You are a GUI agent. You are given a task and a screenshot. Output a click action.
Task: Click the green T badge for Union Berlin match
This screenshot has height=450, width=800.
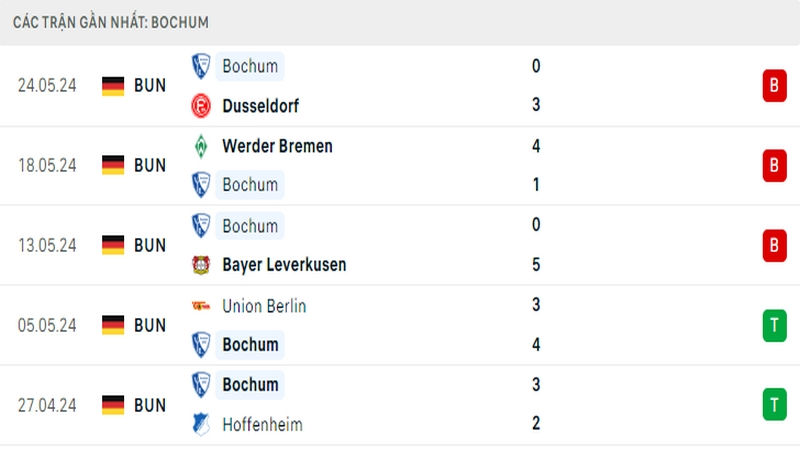[x=774, y=325]
